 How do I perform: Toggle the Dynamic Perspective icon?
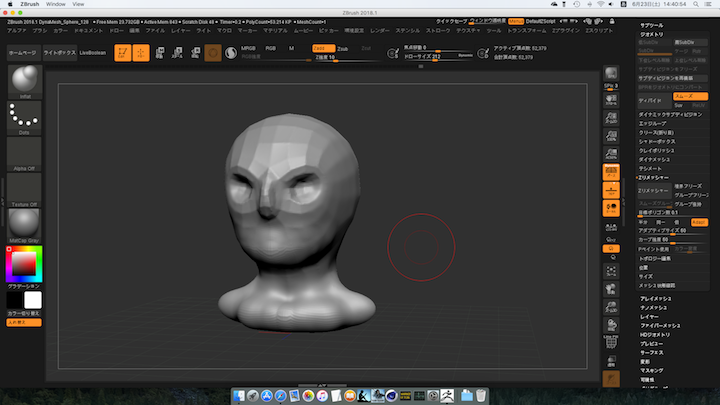coord(611,172)
